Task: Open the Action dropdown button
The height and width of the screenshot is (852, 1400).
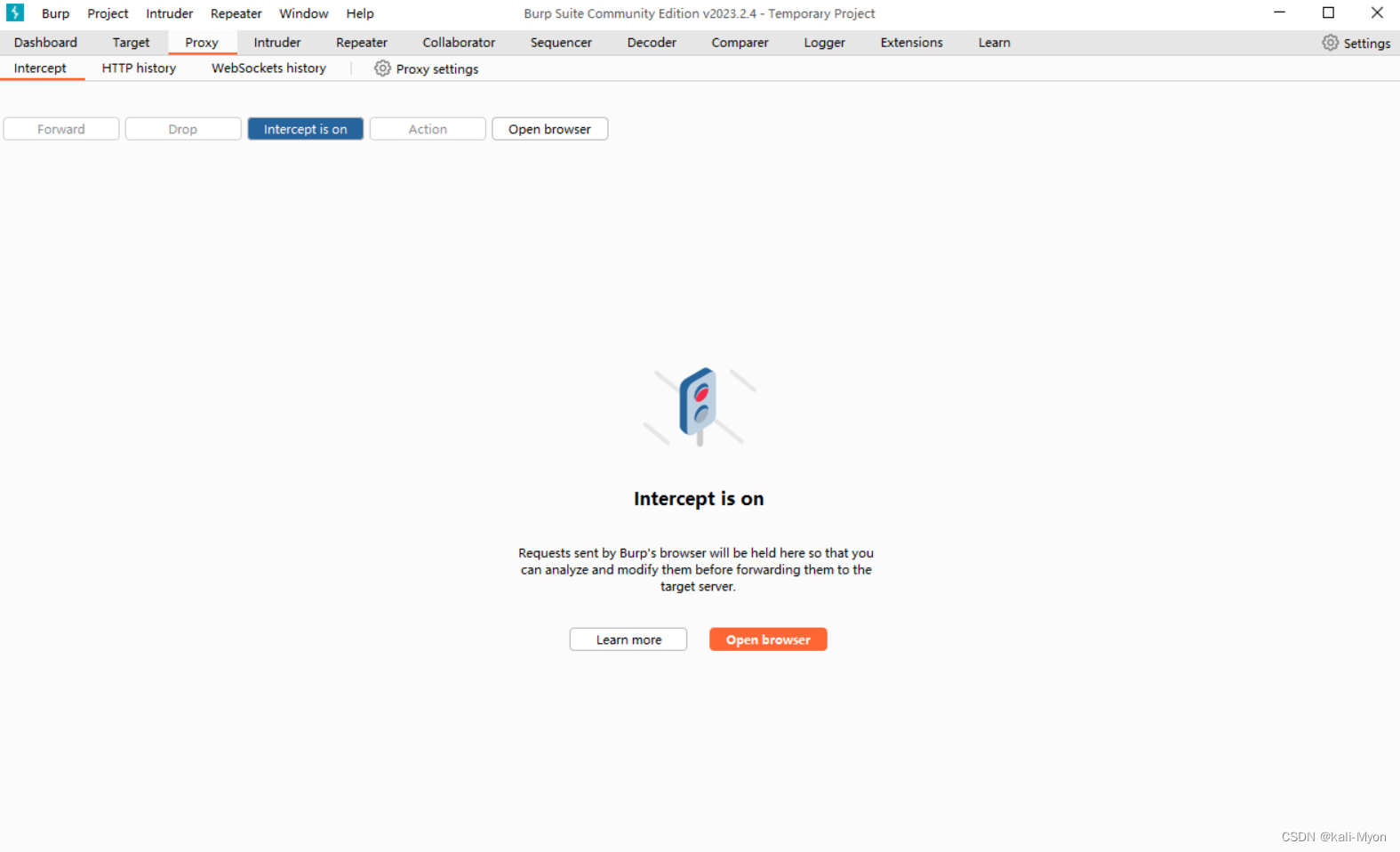Action: coord(428,129)
